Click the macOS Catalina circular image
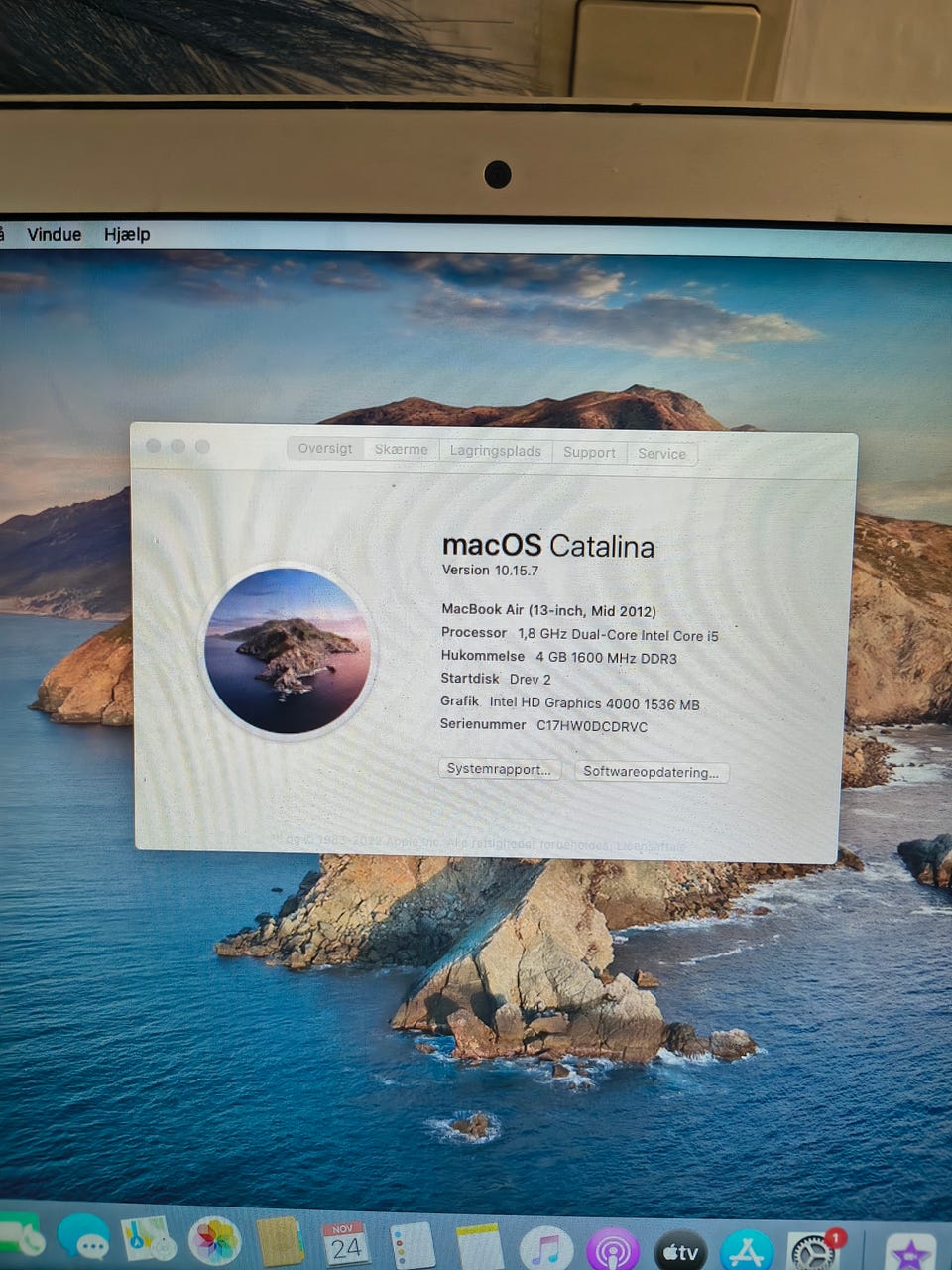Screen dimensions: 952x1270 point(288,651)
